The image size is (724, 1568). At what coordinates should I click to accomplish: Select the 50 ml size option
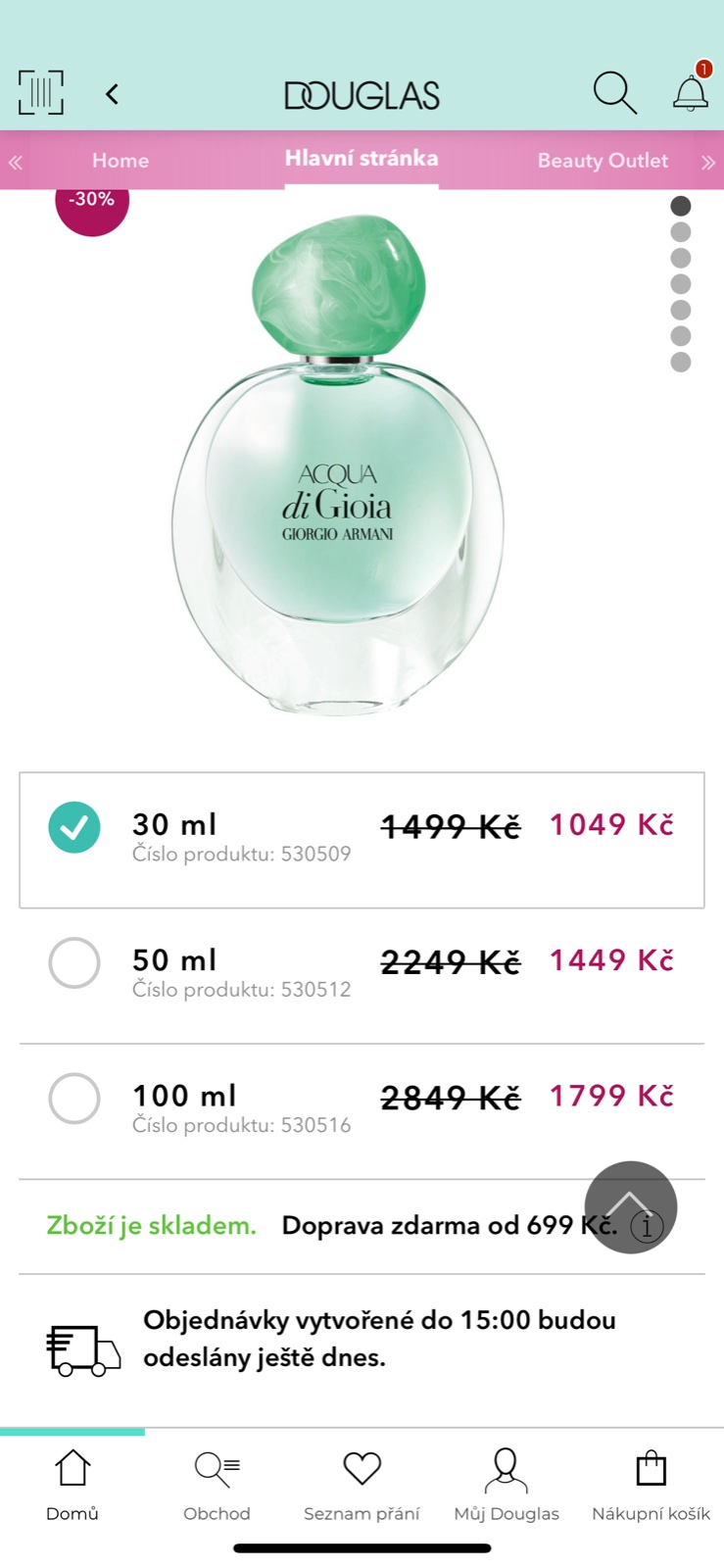point(74,962)
